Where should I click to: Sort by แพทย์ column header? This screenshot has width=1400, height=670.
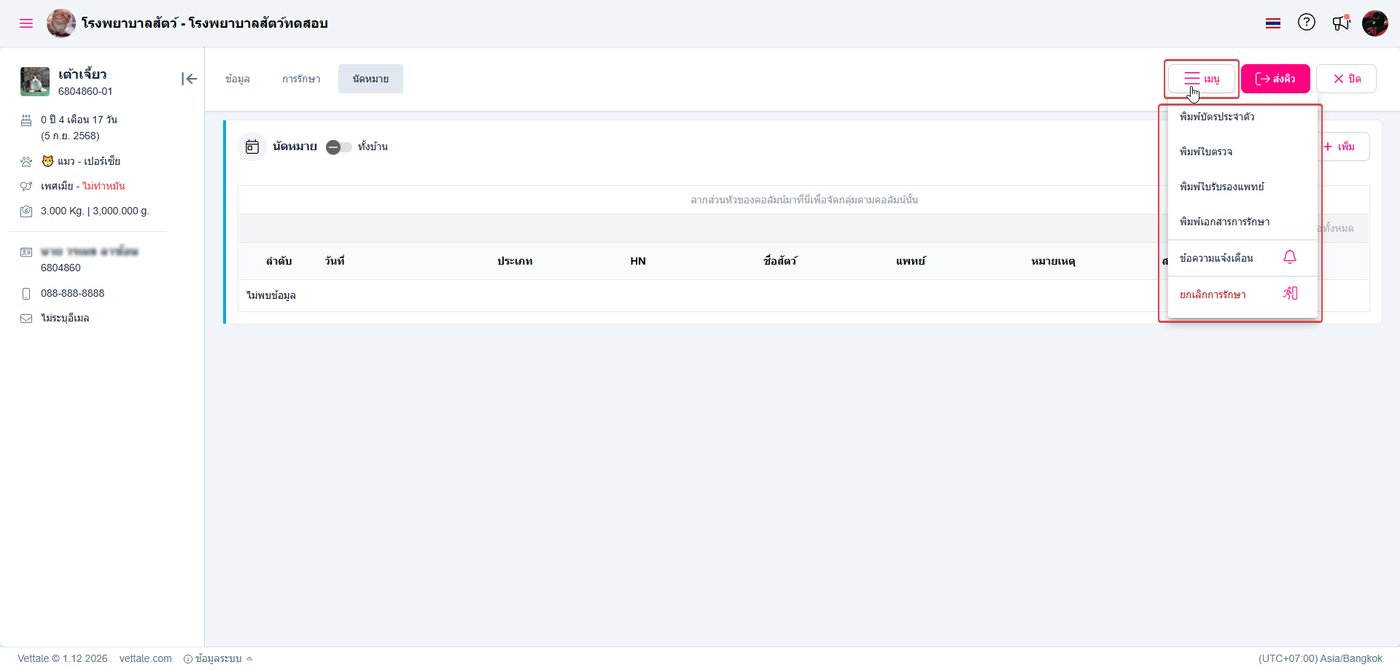coord(911,261)
